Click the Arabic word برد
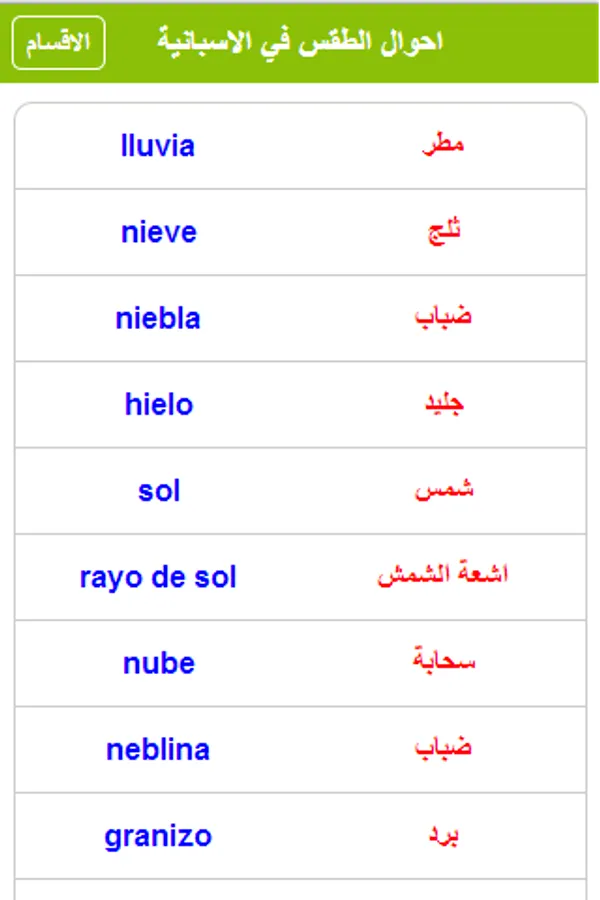 [x=443, y=836]
